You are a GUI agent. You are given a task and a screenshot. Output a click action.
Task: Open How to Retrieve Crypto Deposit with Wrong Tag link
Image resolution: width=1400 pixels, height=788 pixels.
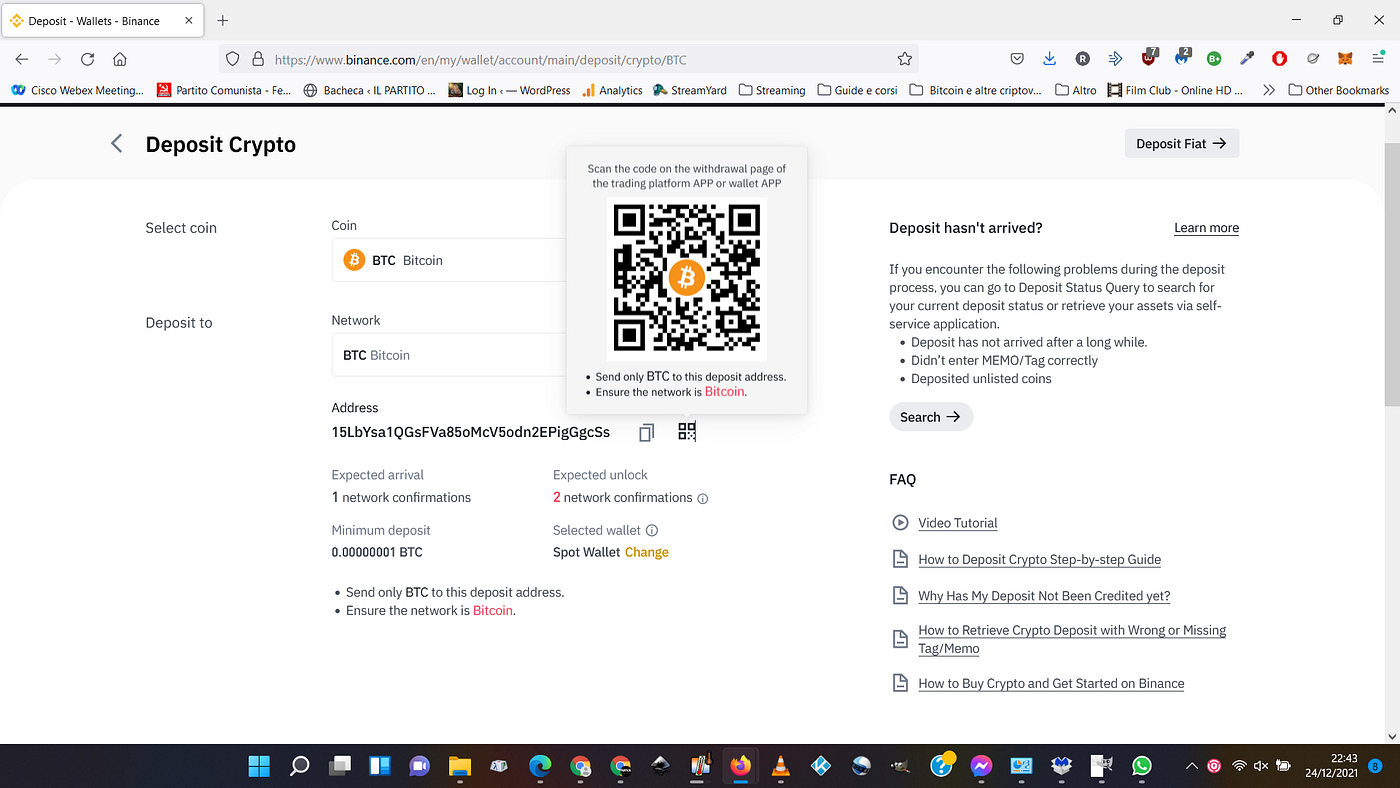[1072, 639]
